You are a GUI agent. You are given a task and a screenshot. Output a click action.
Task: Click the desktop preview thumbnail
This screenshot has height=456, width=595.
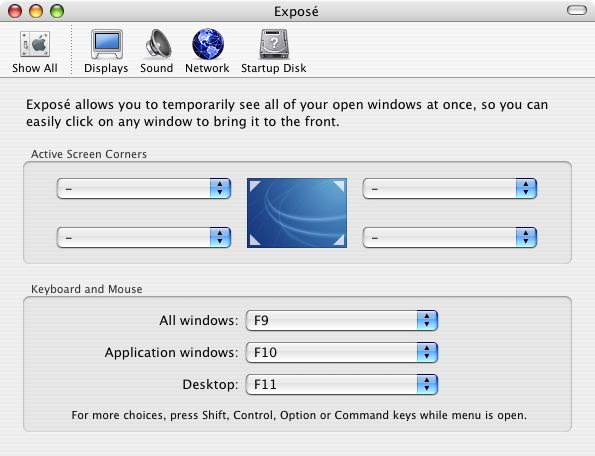pos(297,213)
